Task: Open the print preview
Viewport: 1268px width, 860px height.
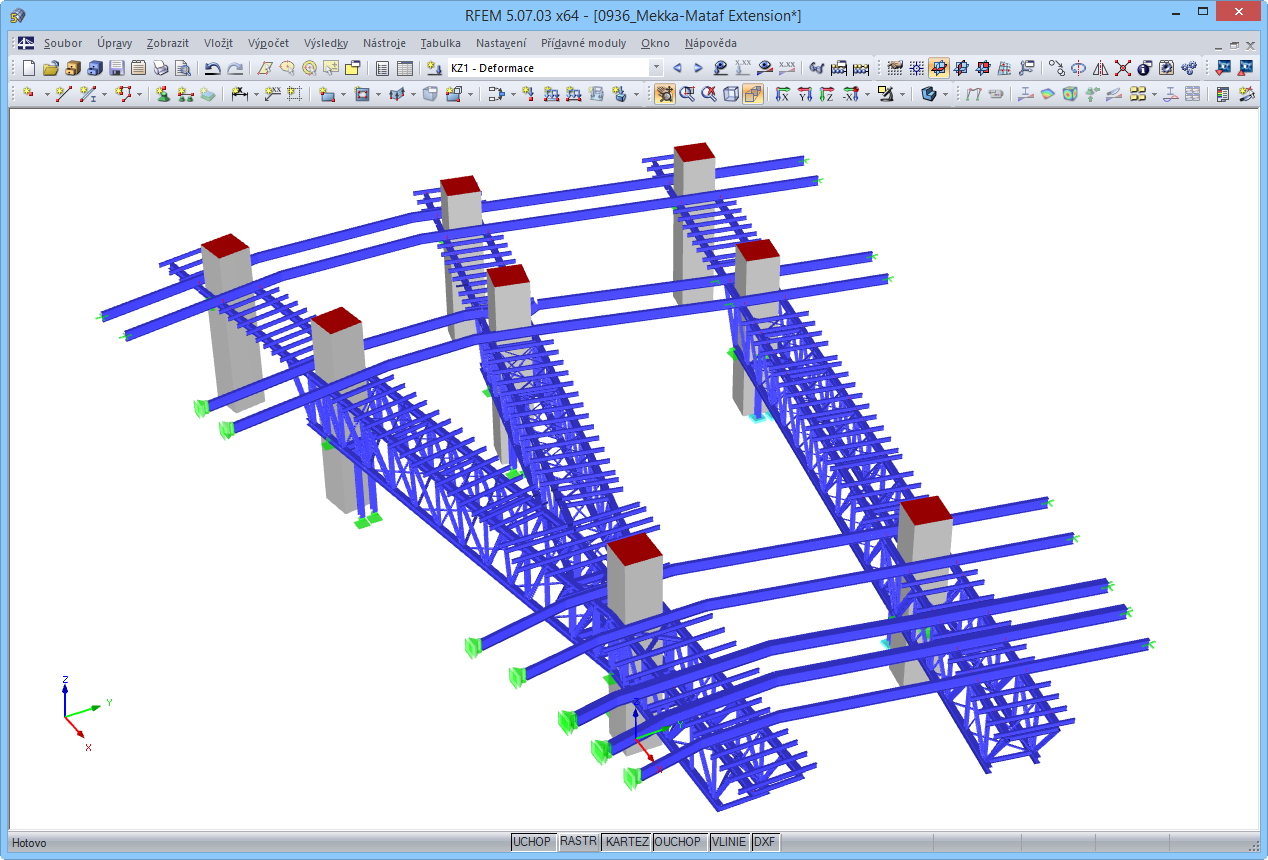Action: [182, 68]
